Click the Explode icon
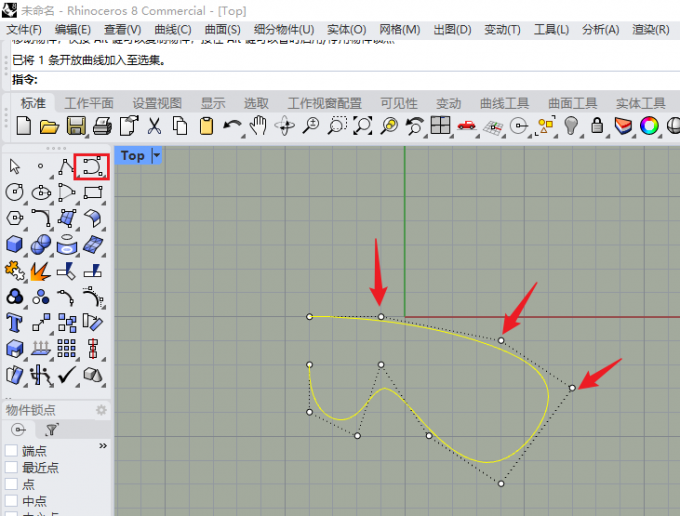The image size is (680, 516). click(40, 271)
